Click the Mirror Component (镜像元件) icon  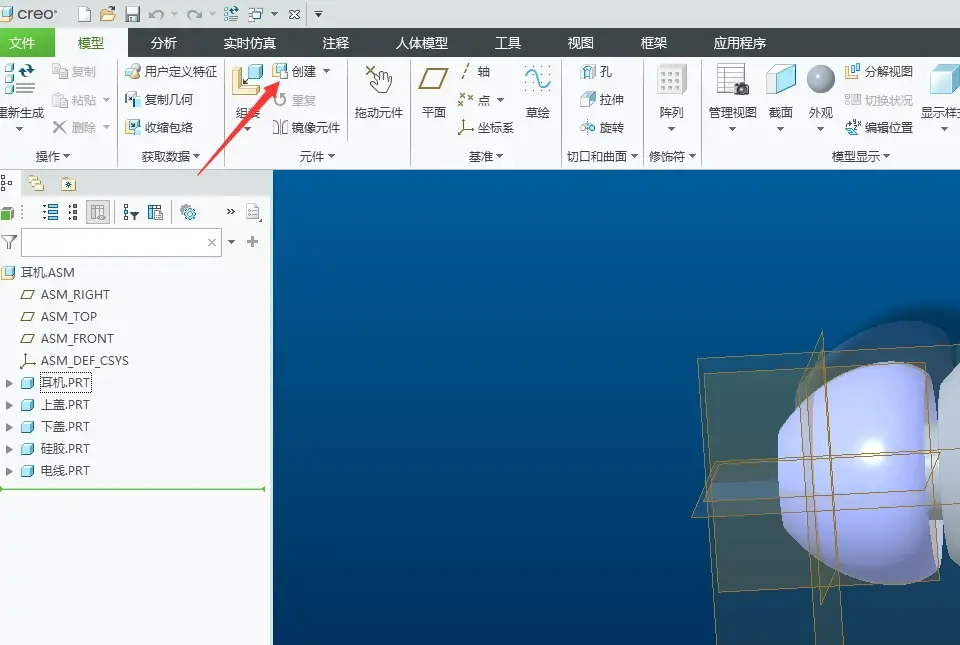pos(280,127)
